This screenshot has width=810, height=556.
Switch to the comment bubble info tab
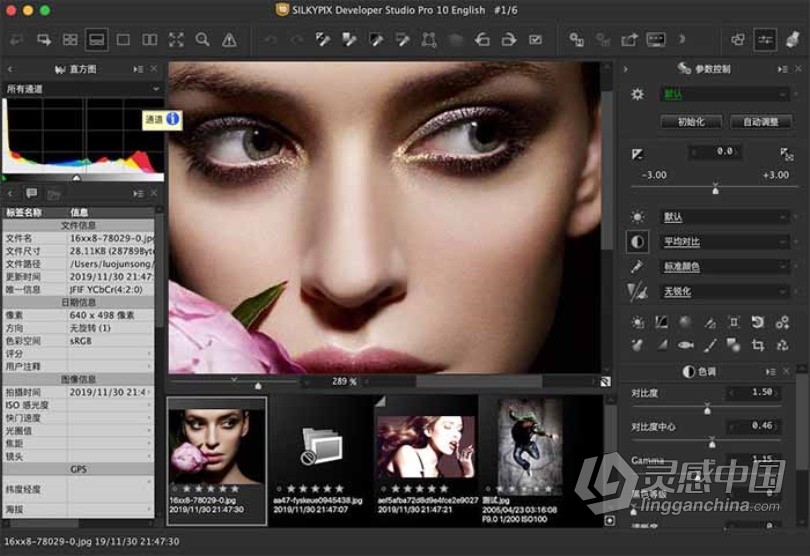(32, 194)
